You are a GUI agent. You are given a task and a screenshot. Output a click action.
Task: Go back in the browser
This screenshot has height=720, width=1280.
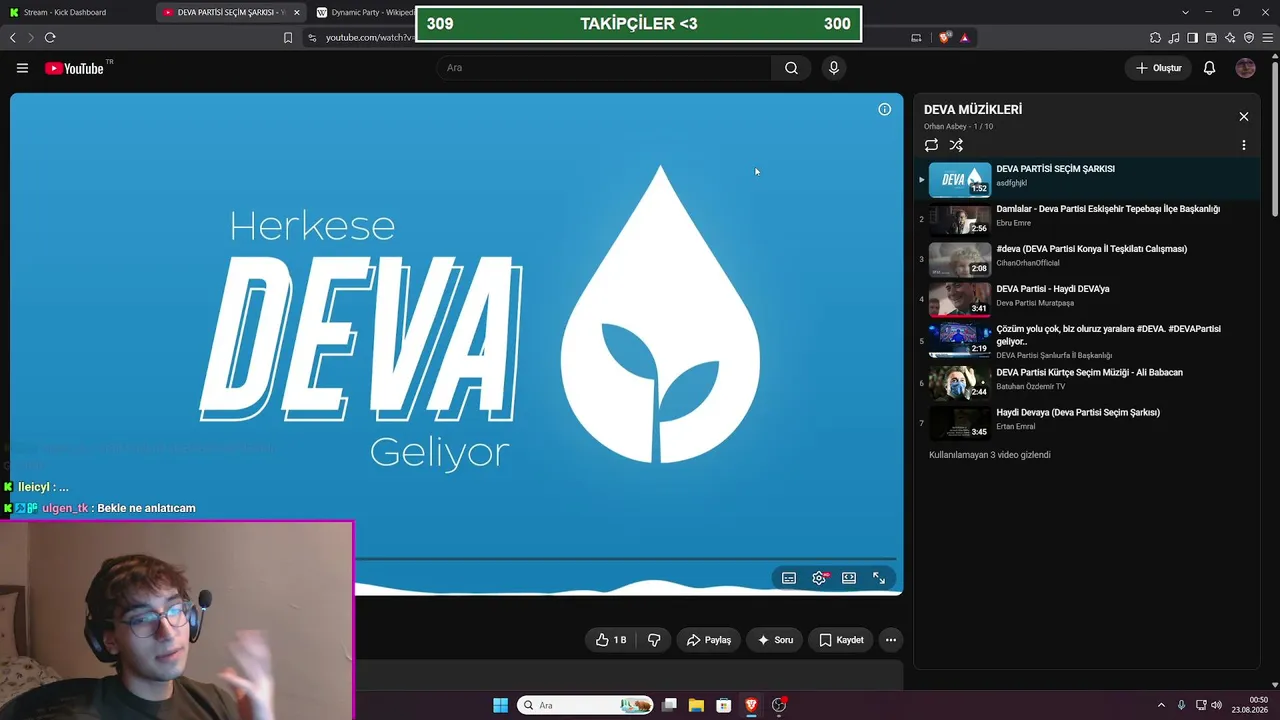[13, 38]
